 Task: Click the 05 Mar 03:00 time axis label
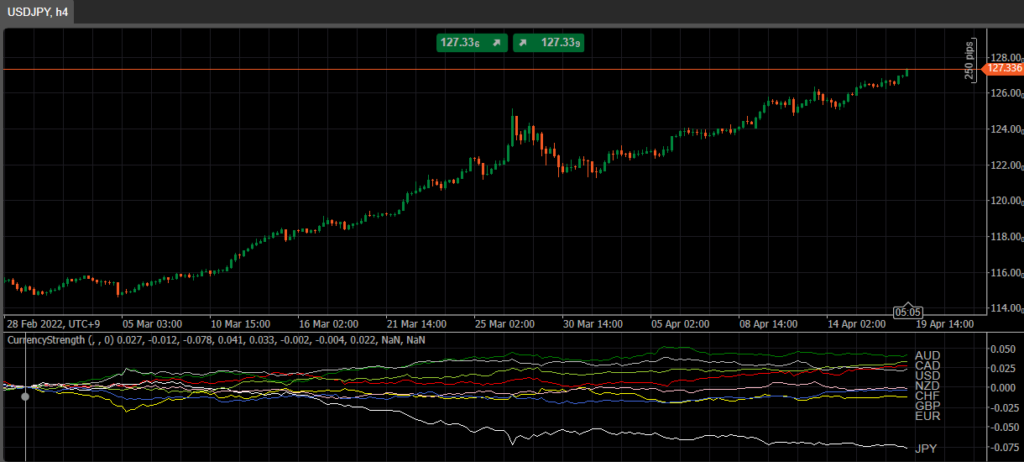coord(153,324)
